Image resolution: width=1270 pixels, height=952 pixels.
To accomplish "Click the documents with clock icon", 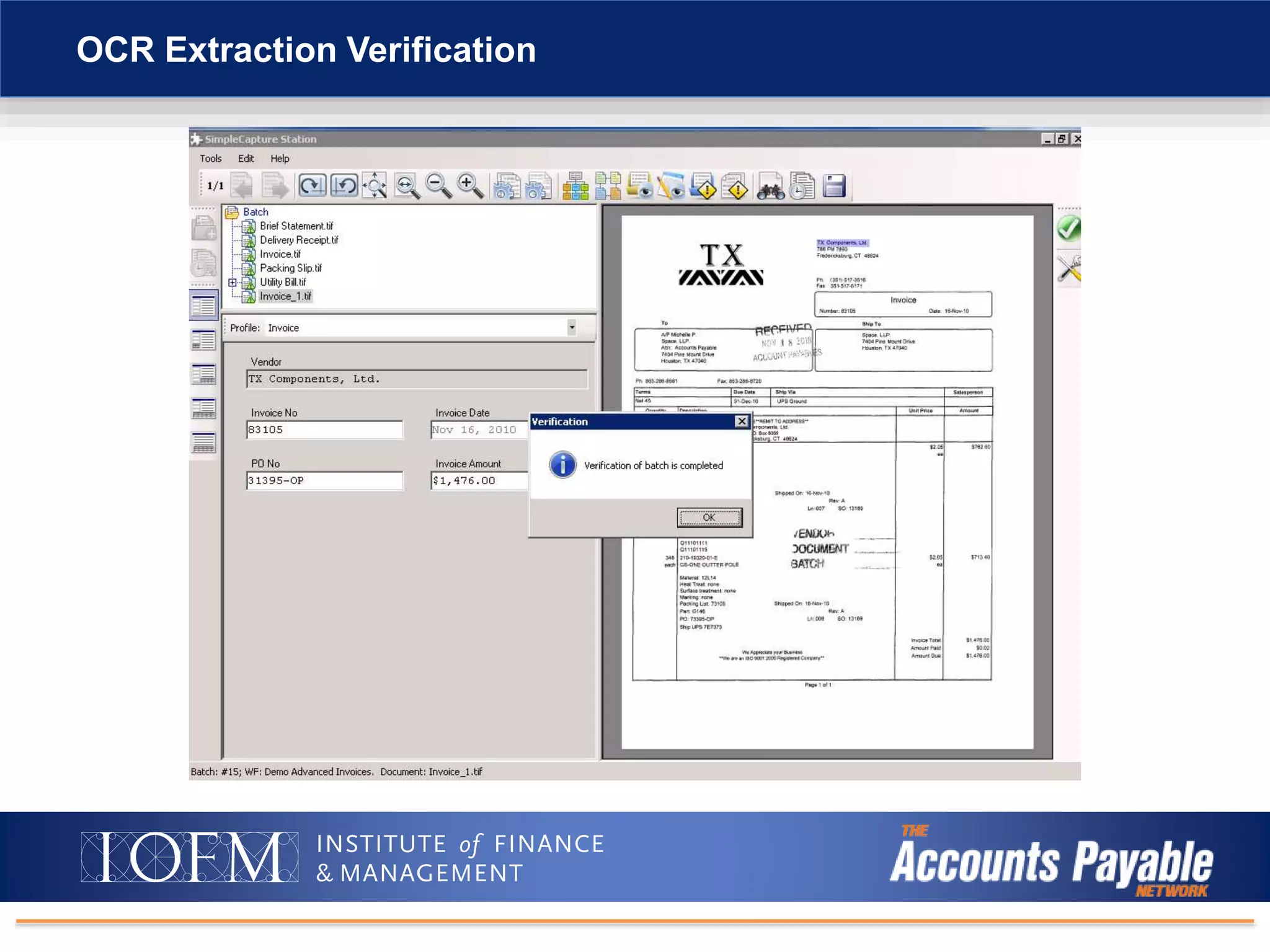I will point(802,186).
